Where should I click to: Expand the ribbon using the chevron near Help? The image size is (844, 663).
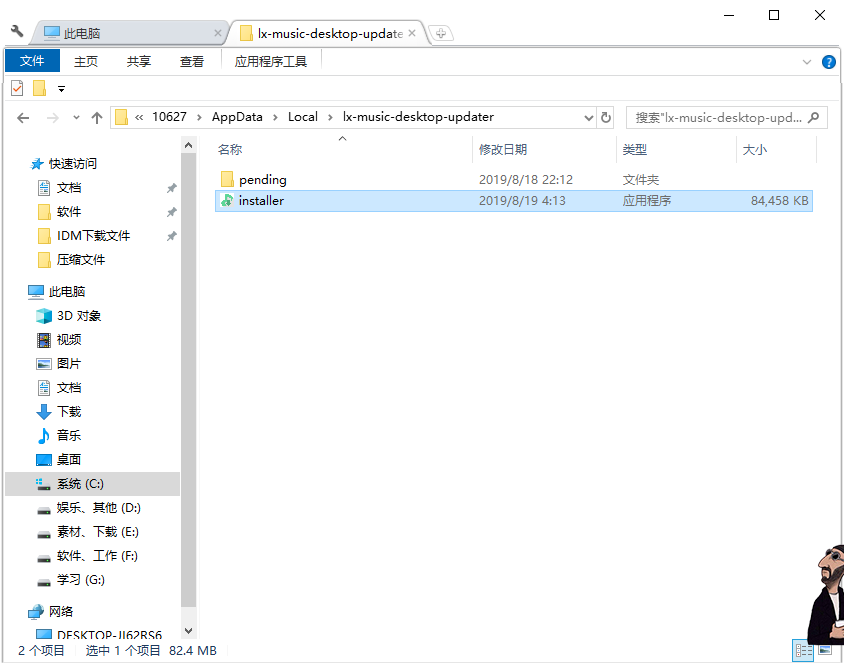(806, 61)
